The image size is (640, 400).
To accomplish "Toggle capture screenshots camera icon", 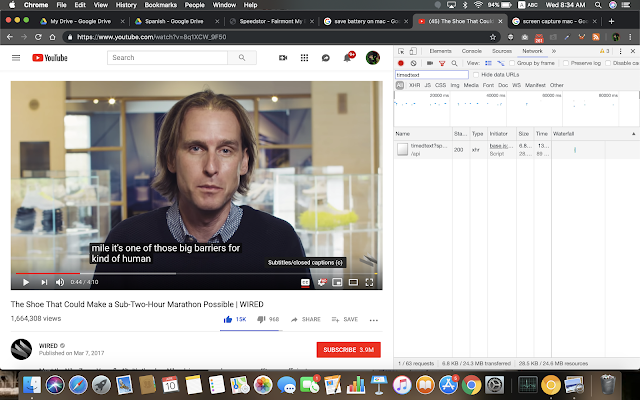I will coord(430,63).
